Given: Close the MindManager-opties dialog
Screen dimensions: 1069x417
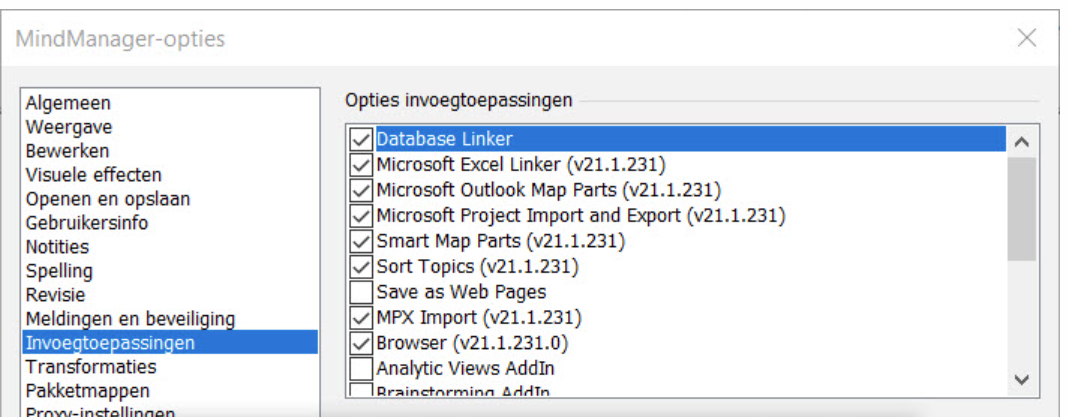Looking at the screenshot, I should [x=1026, y=39].
